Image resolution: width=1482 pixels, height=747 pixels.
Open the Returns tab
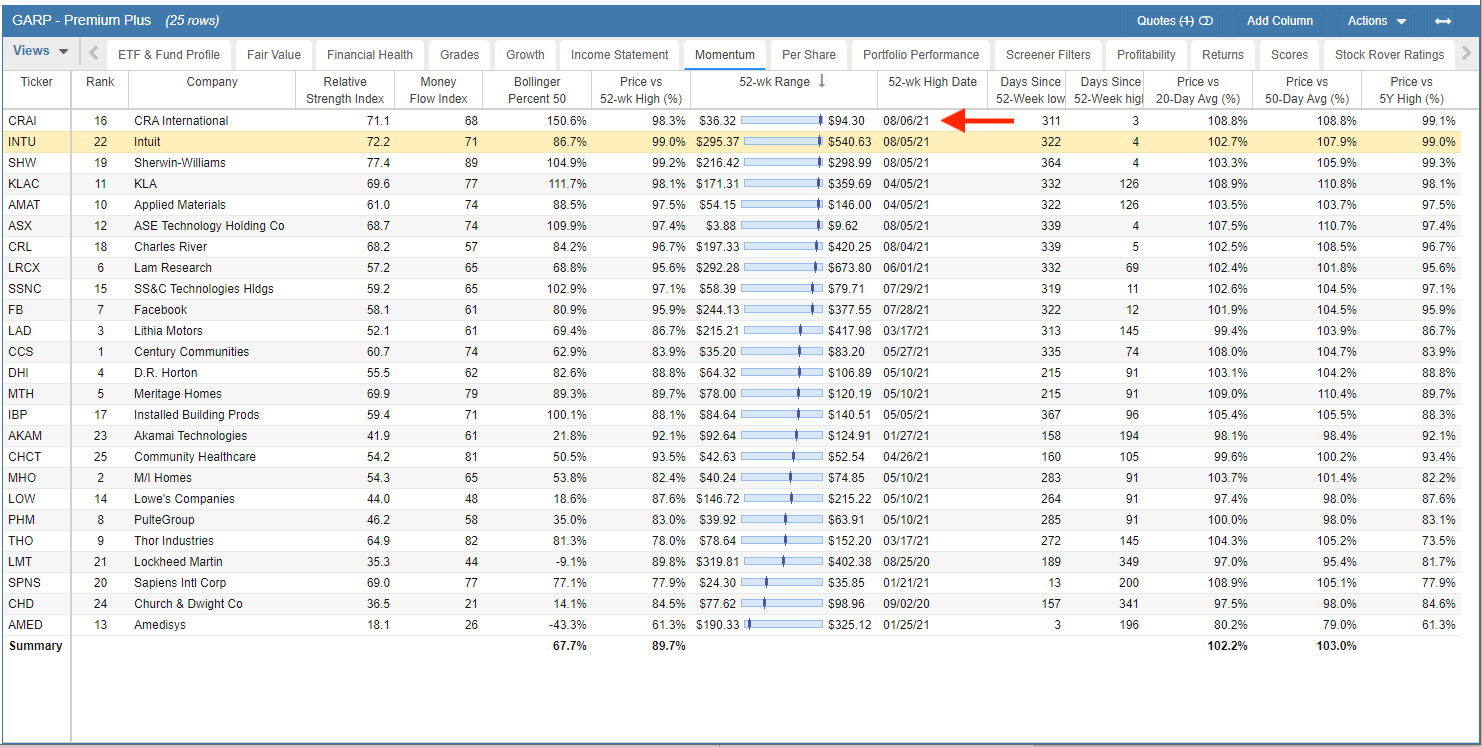pyautogui.click(x=1223, y=55)
